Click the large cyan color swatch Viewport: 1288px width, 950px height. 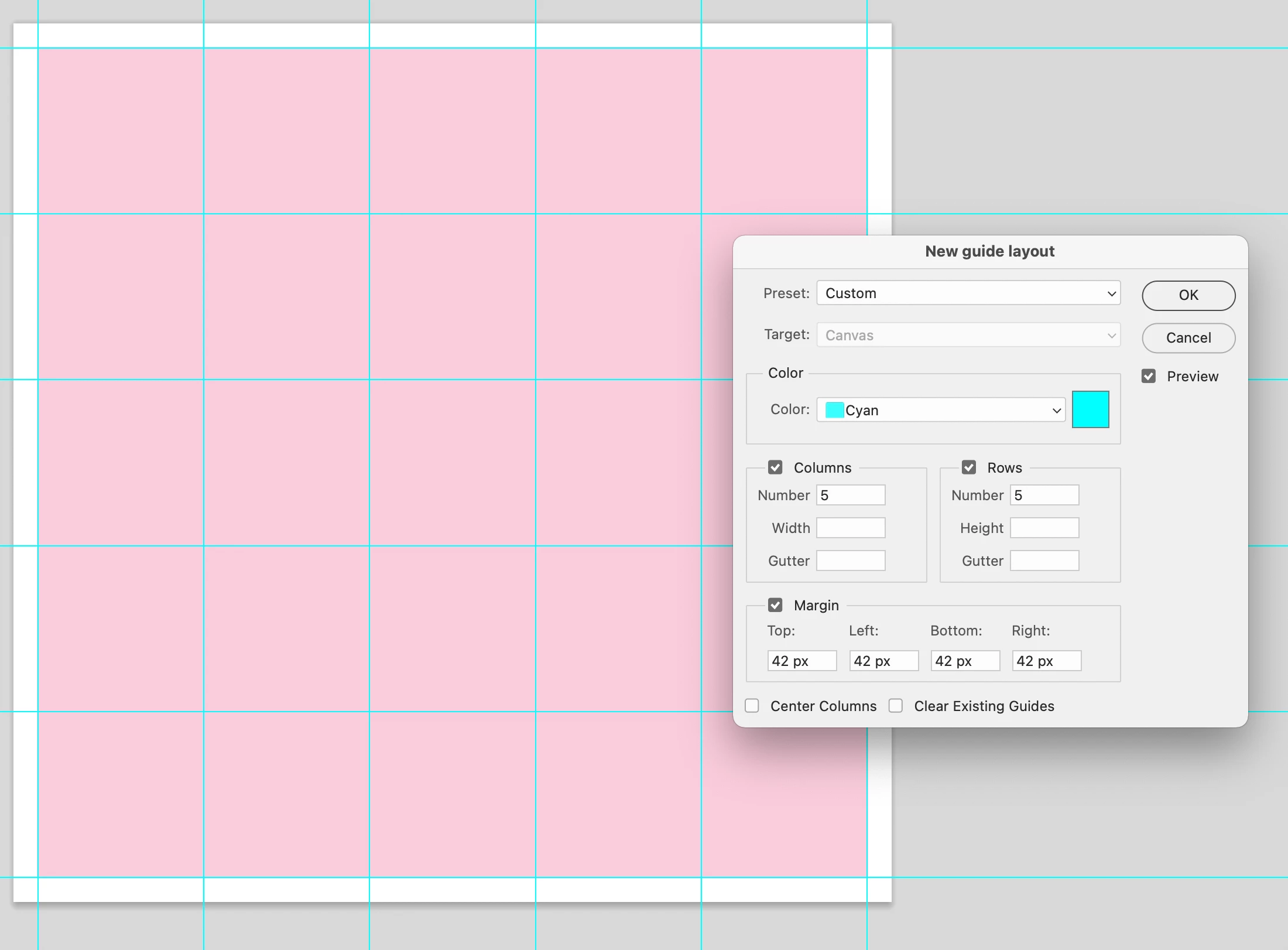click(x=1090, y=409)
